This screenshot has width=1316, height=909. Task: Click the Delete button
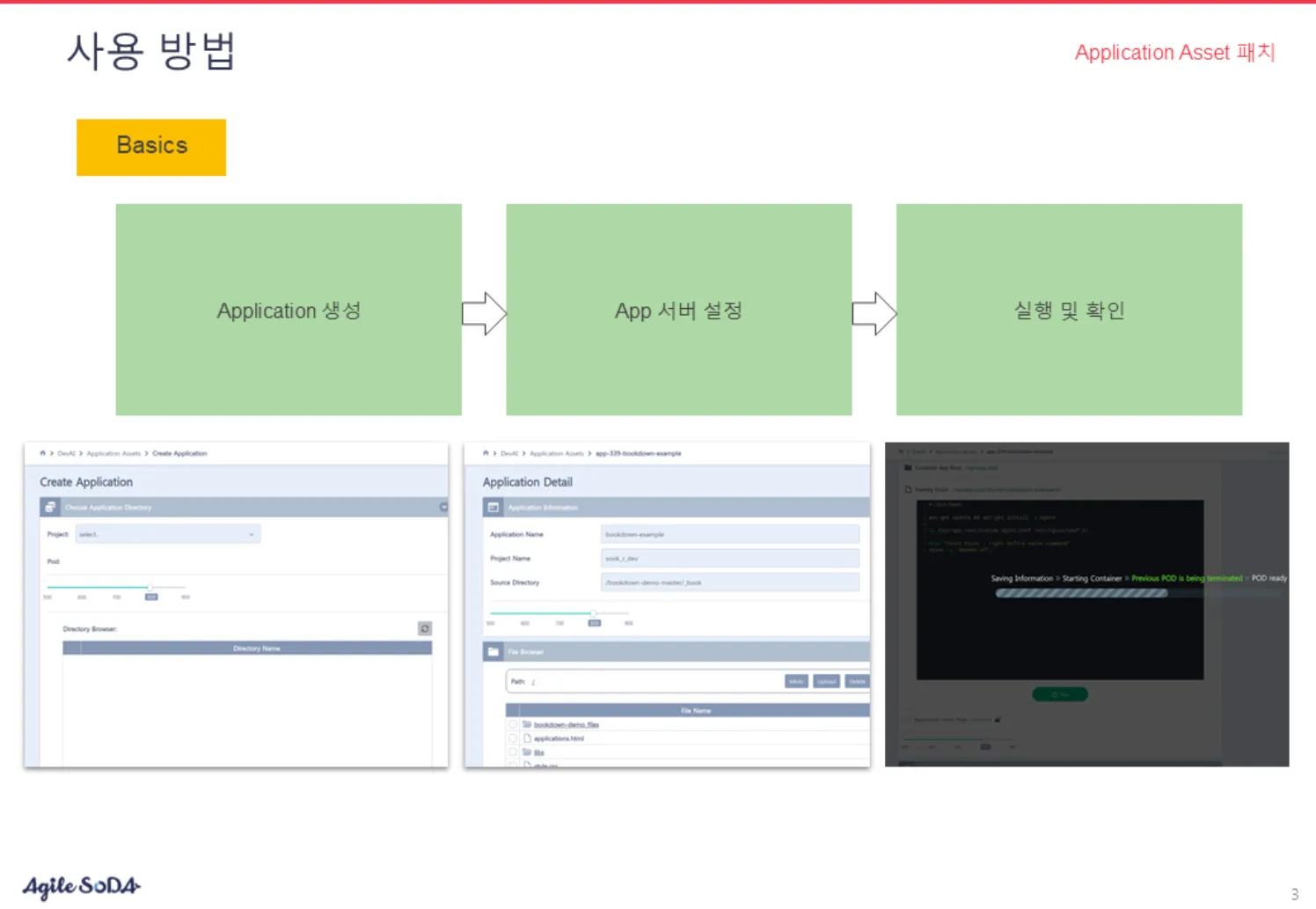click(x=857, y=681)
